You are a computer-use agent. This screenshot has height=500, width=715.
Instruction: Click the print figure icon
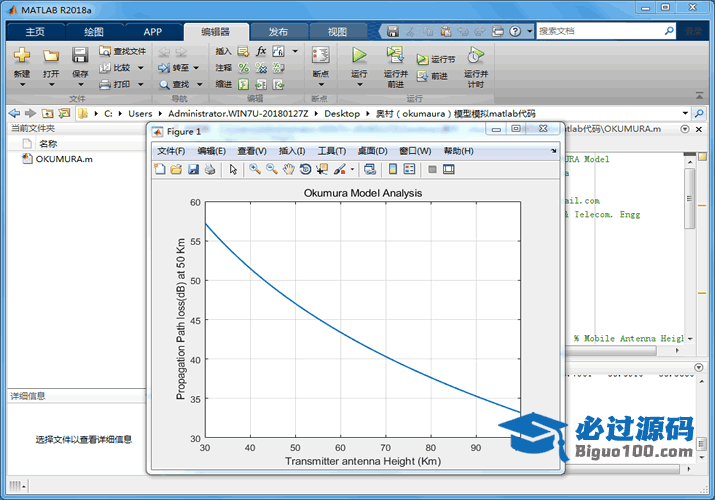pos(210,170)
